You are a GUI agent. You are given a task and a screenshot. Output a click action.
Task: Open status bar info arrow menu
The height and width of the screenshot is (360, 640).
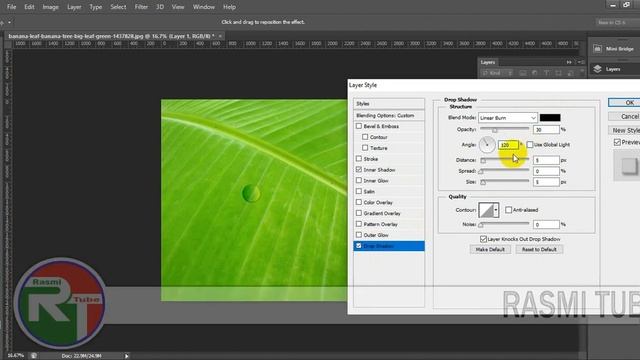(127, 356)
